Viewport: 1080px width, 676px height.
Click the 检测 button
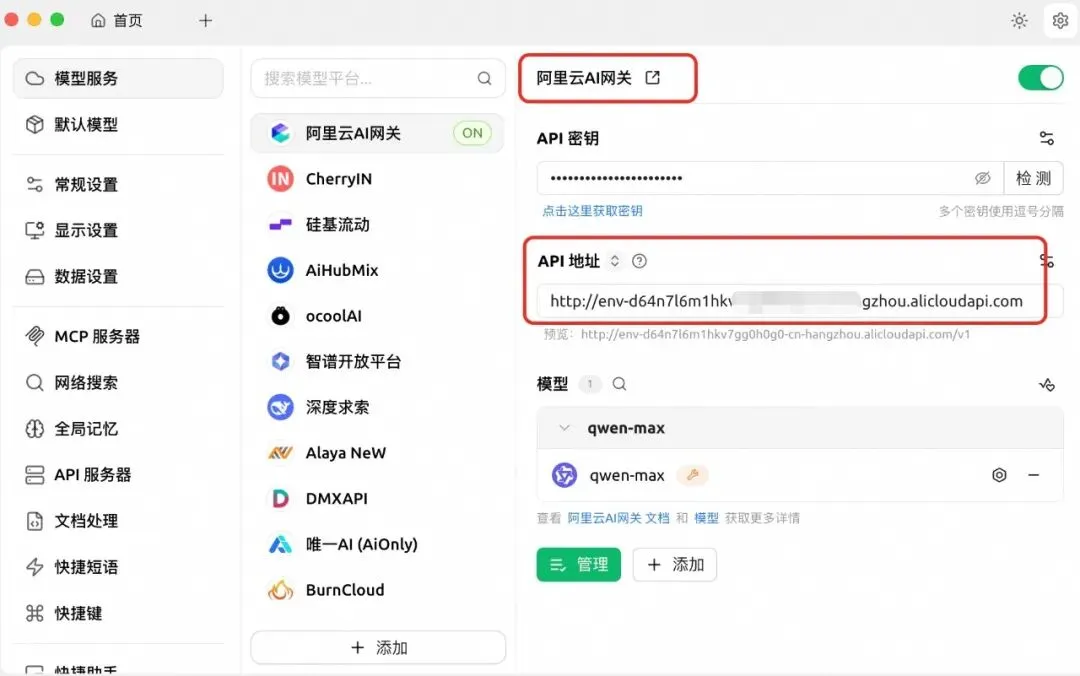1033,178
